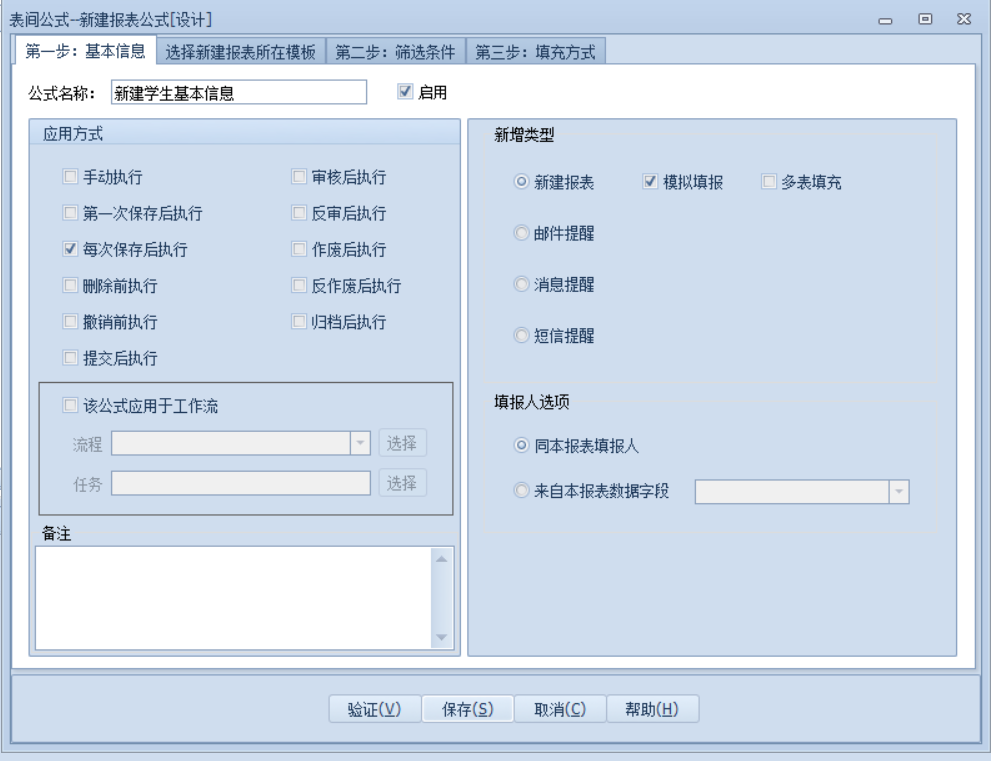This screenshot has height=761, width=991.
Task: Uncheck 每次保存后执行 option
Action: pos(71,250)
